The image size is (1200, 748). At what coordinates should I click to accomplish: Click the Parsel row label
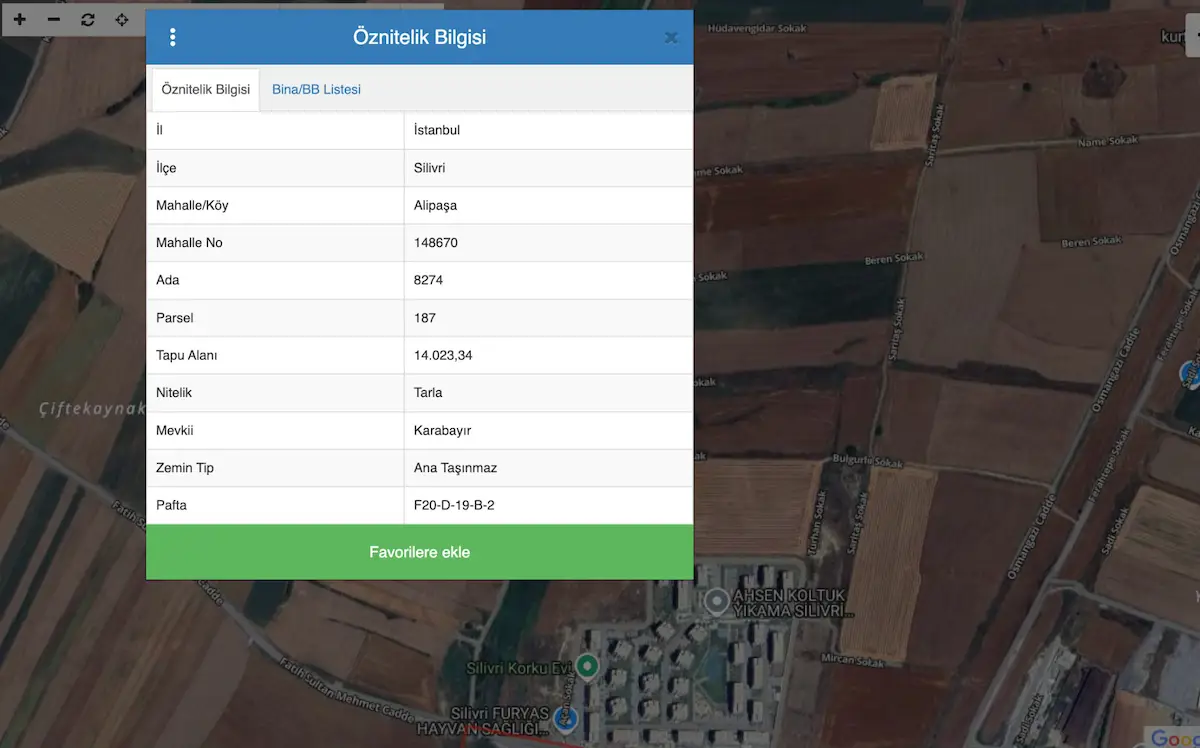click(x=175, y=318)
